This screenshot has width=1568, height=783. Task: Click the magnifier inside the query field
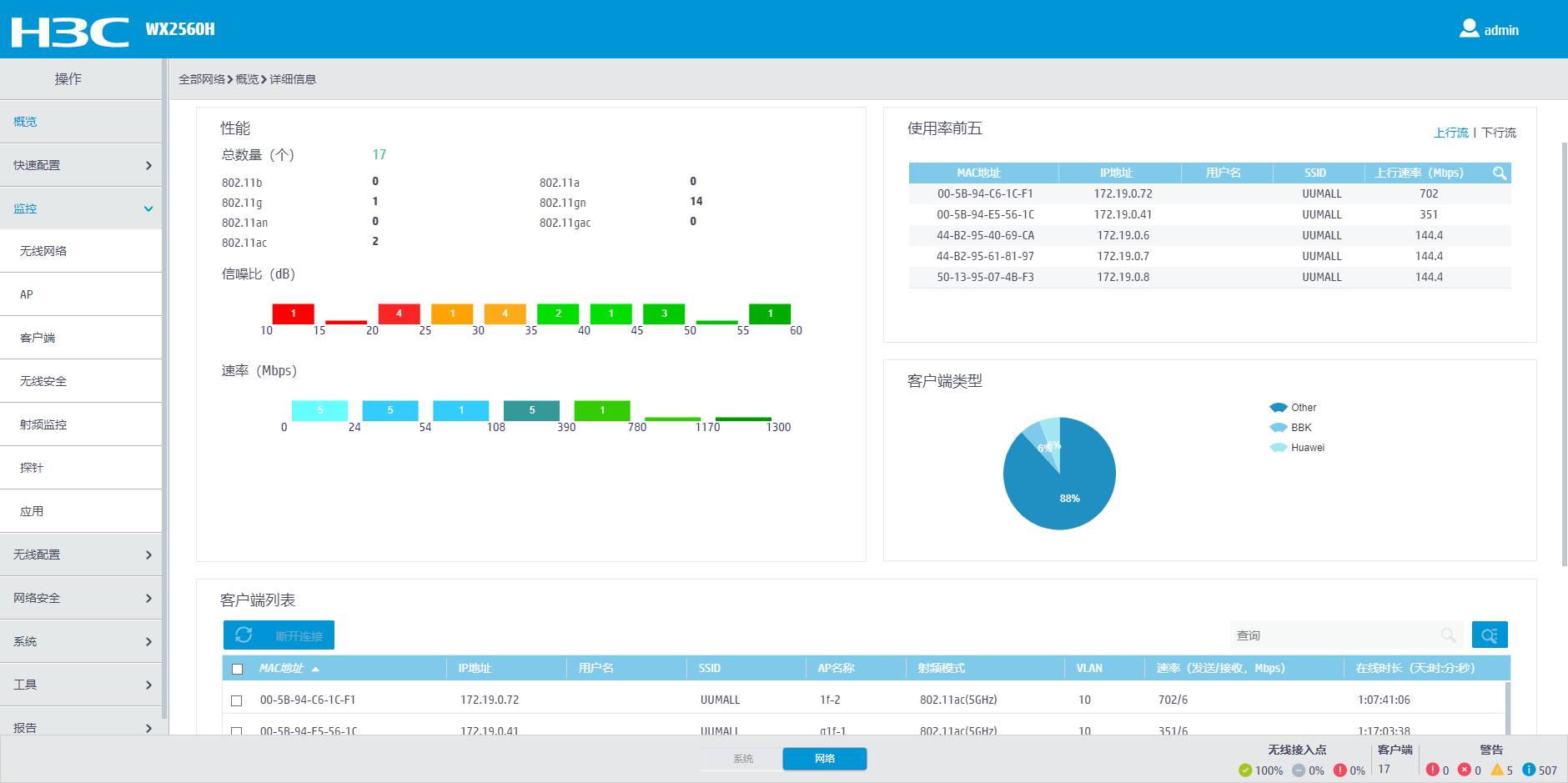pos(1449,635)
